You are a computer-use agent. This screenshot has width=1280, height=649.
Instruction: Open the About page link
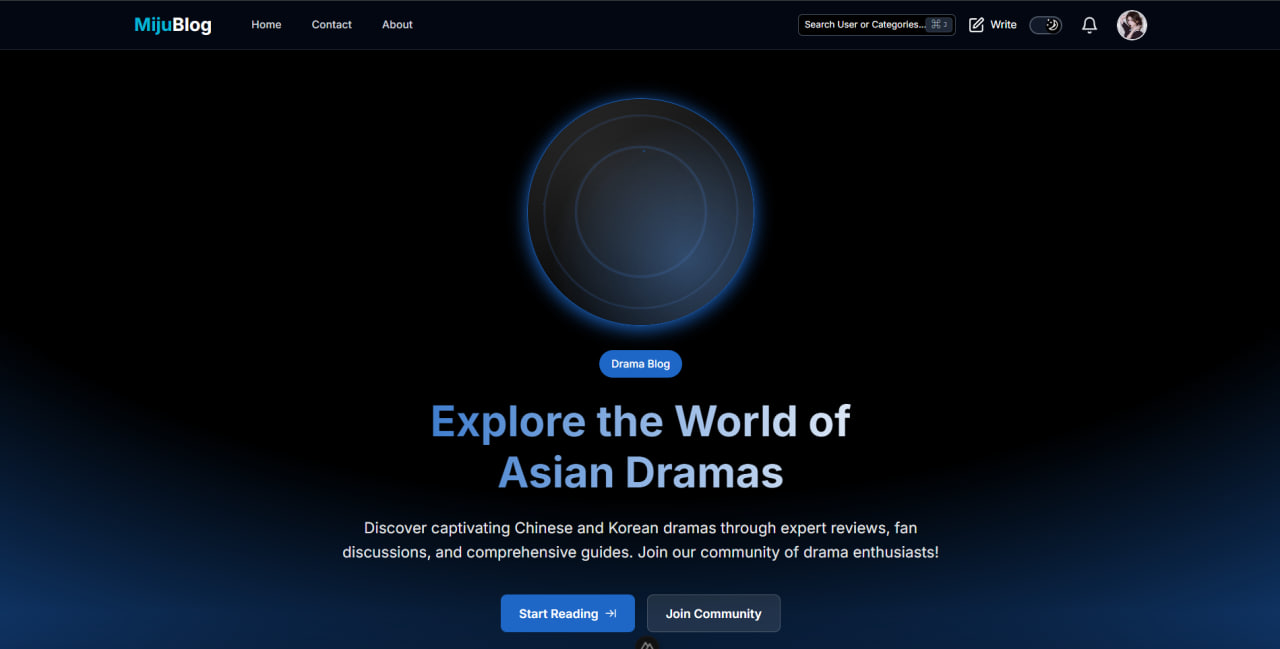(397, 25)
